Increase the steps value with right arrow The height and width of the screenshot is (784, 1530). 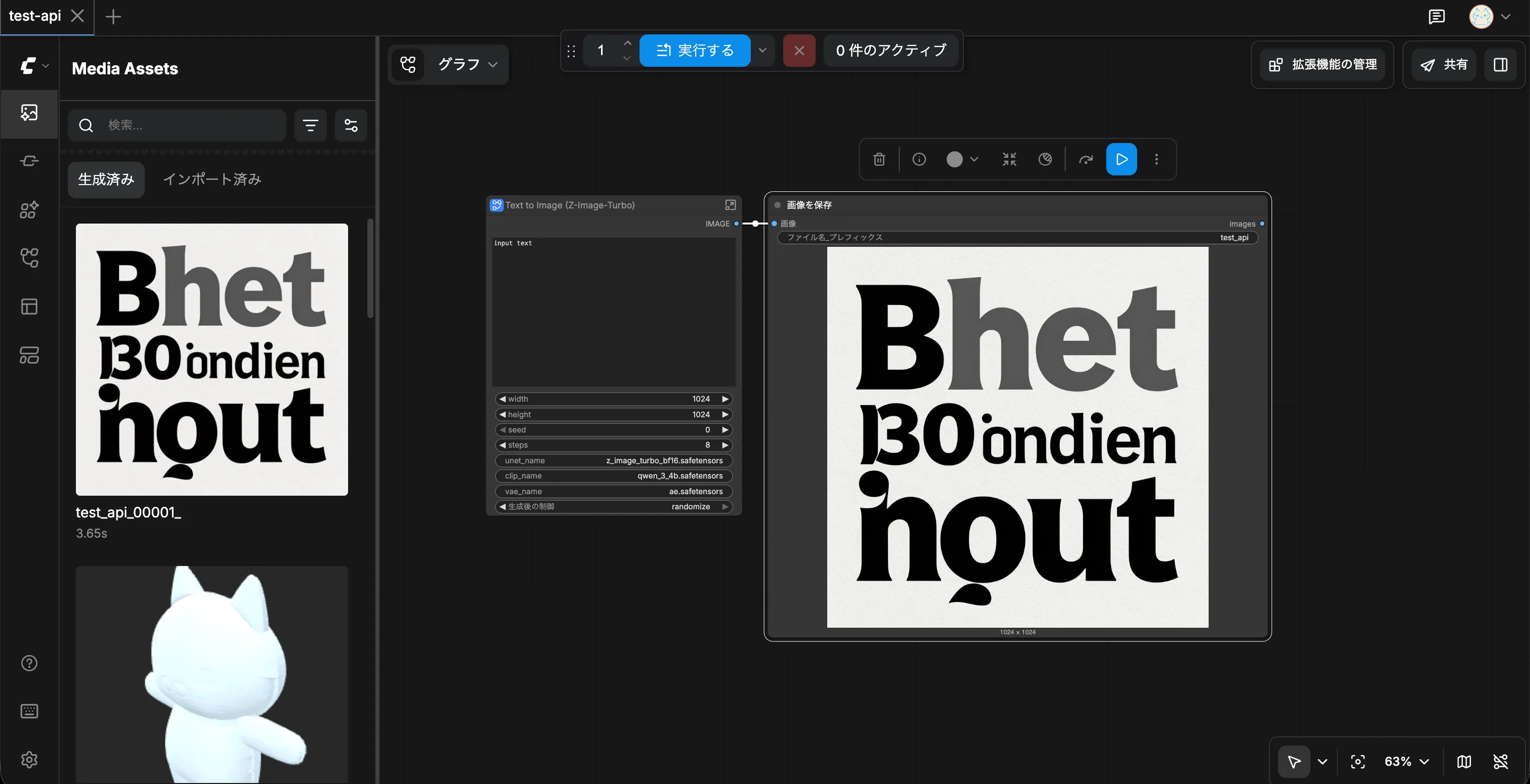pos(725,445)
